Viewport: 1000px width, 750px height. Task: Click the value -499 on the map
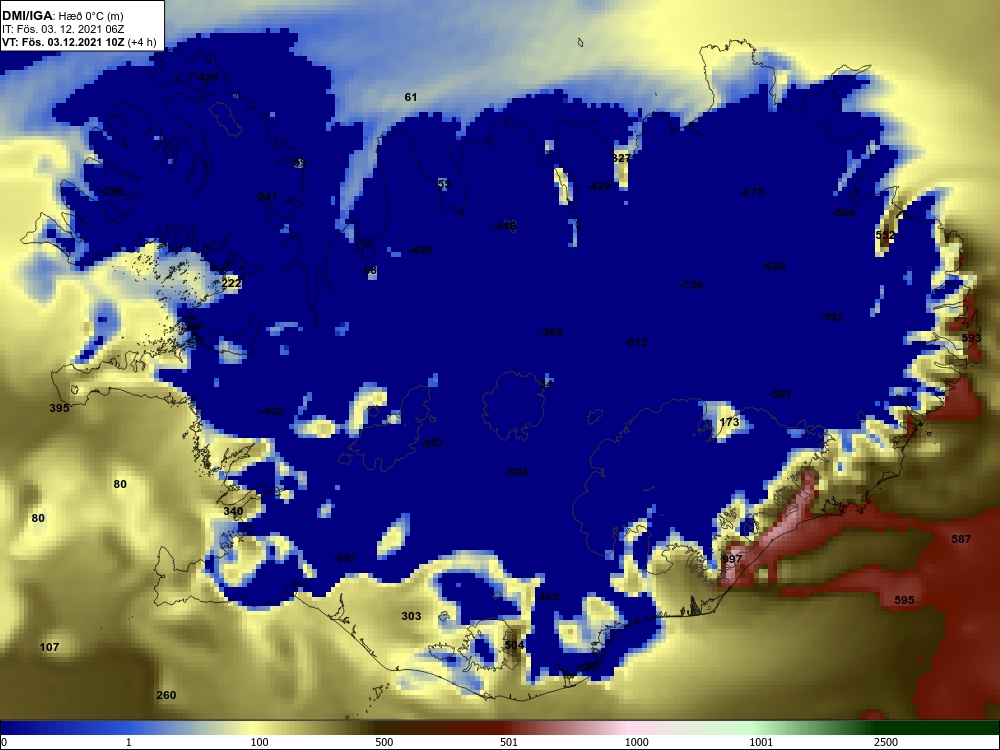click(420, 250)
